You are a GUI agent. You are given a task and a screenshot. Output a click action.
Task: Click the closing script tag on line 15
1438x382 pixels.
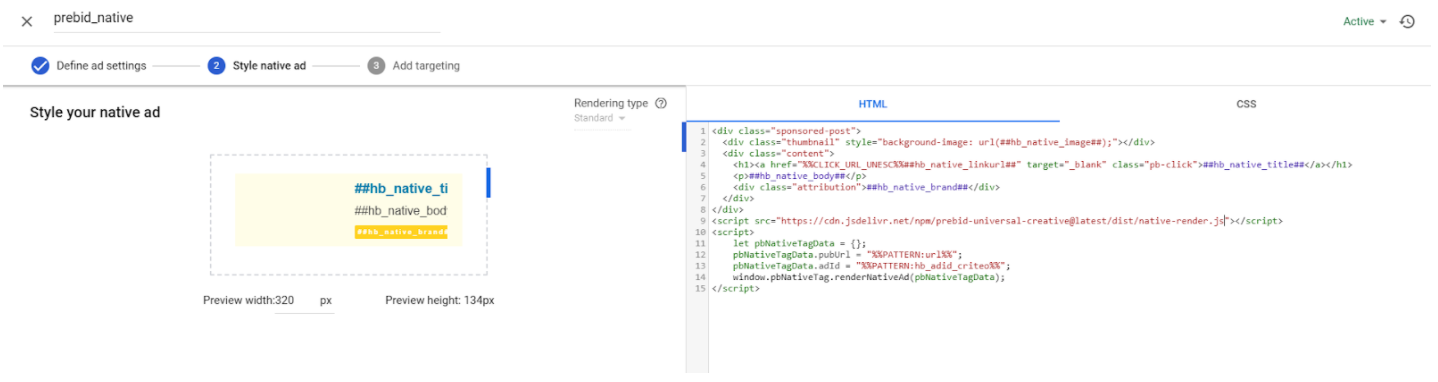point(736,288)
